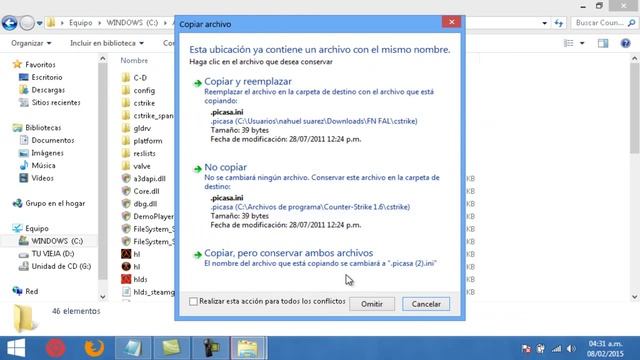Screen dimensions: 640x360
Task: Open the taskbar clock and date
Action: 605,349
